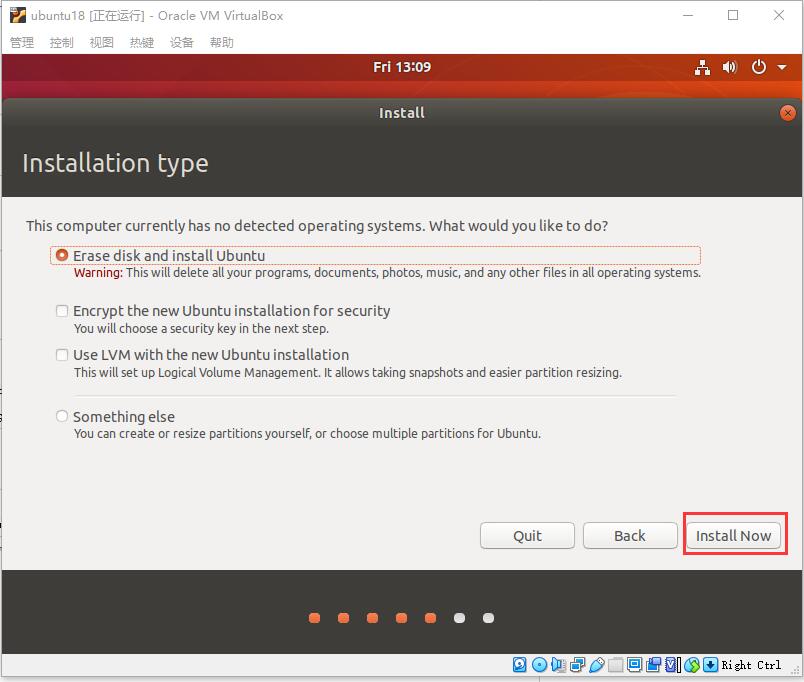Open the 设备 menu
804x682 pixels.
click(182, 42)
